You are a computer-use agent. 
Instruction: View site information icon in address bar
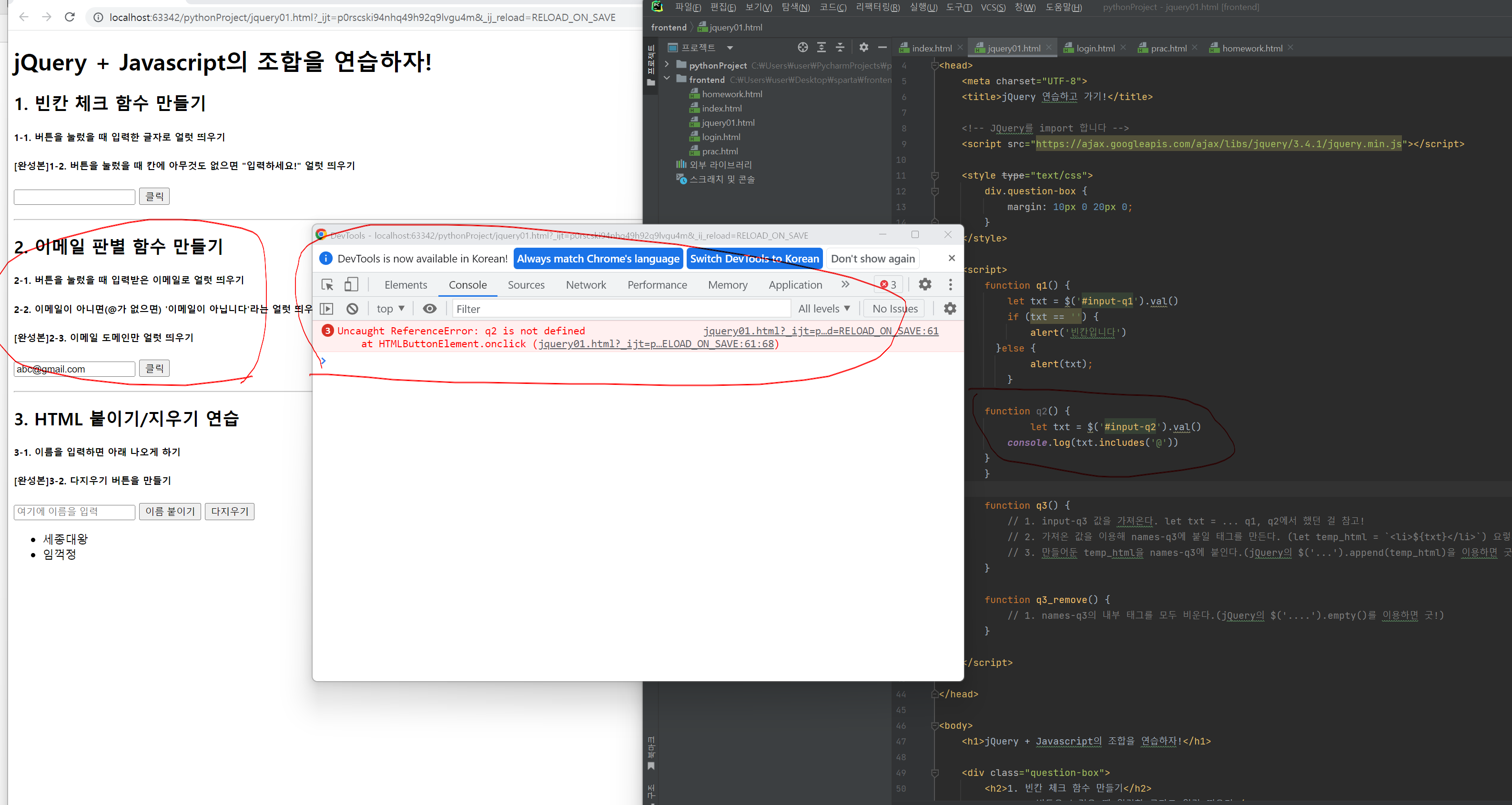coord(98,18)
